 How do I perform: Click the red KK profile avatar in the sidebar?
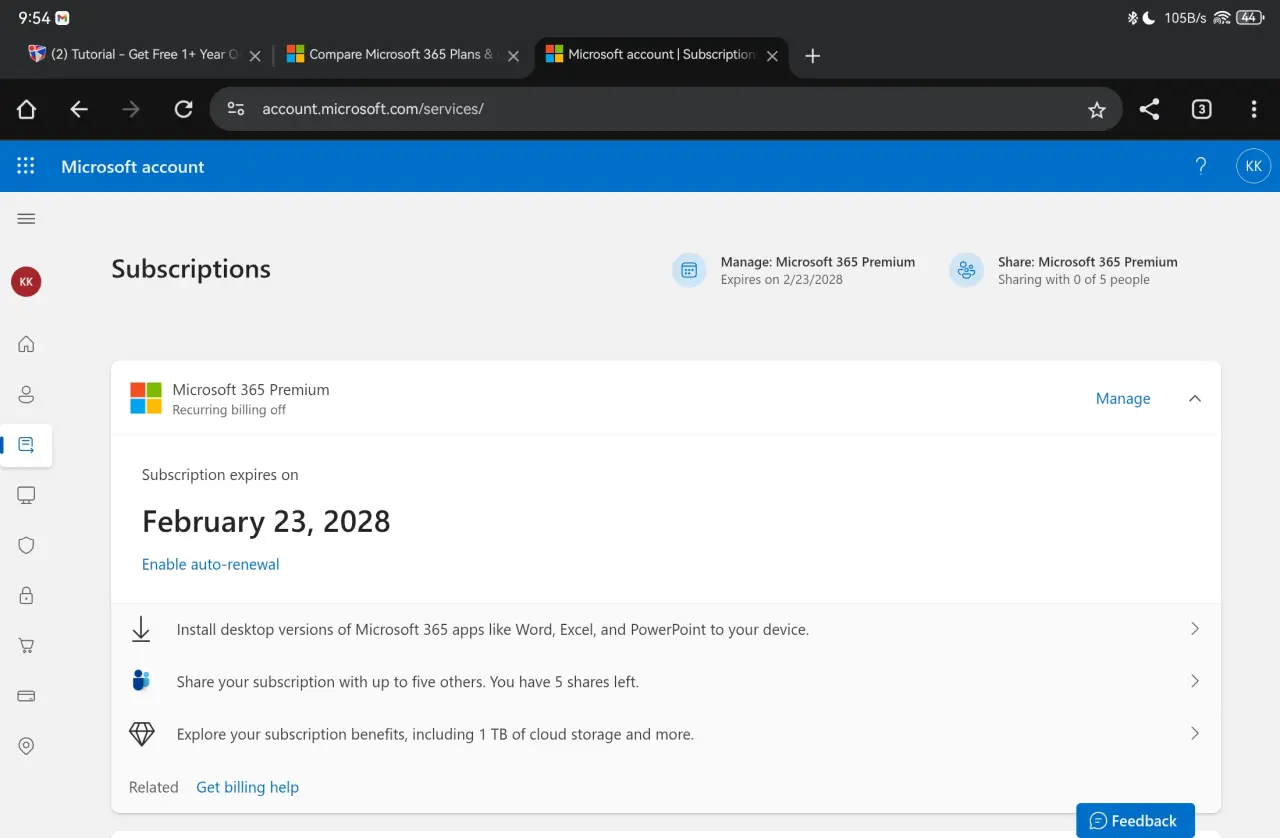(x=26, y=282)
